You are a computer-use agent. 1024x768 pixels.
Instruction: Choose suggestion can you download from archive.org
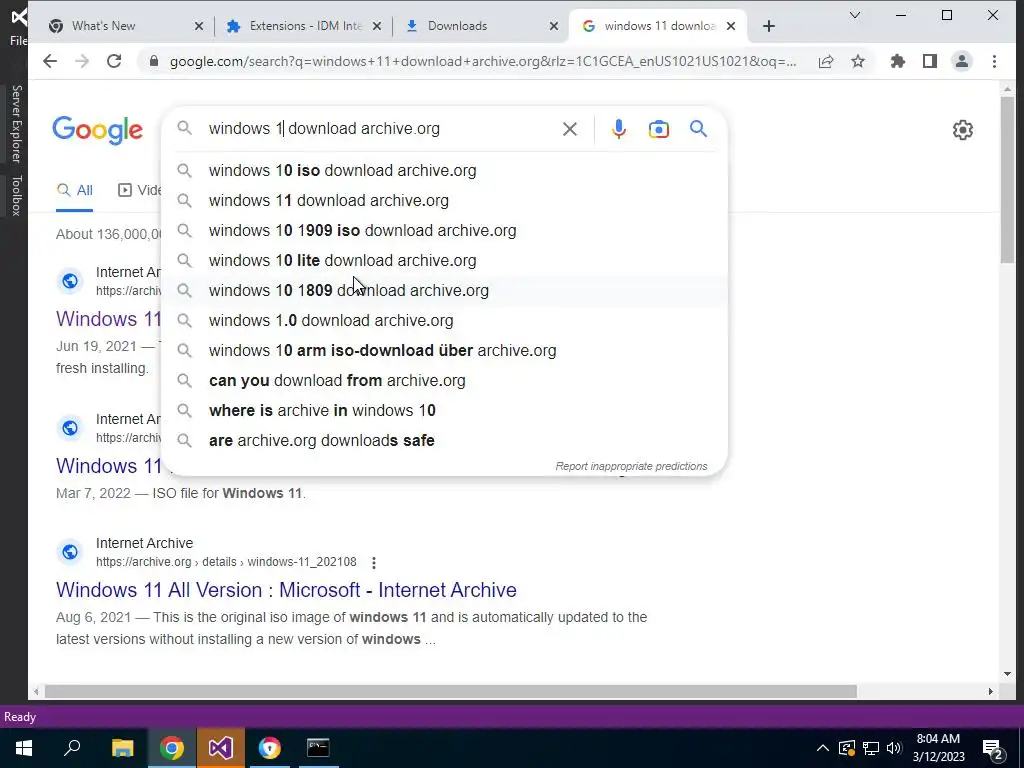pos(444,381)
